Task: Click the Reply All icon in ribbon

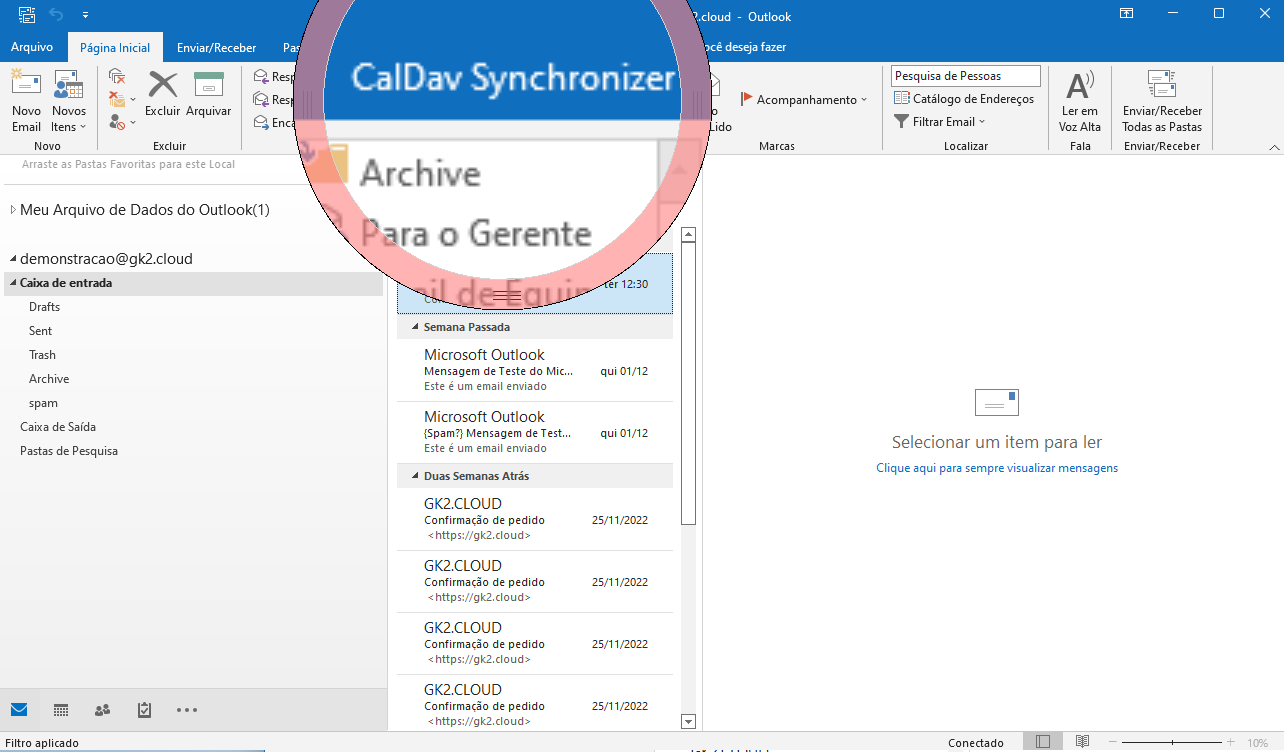Action: click(261, 99)
